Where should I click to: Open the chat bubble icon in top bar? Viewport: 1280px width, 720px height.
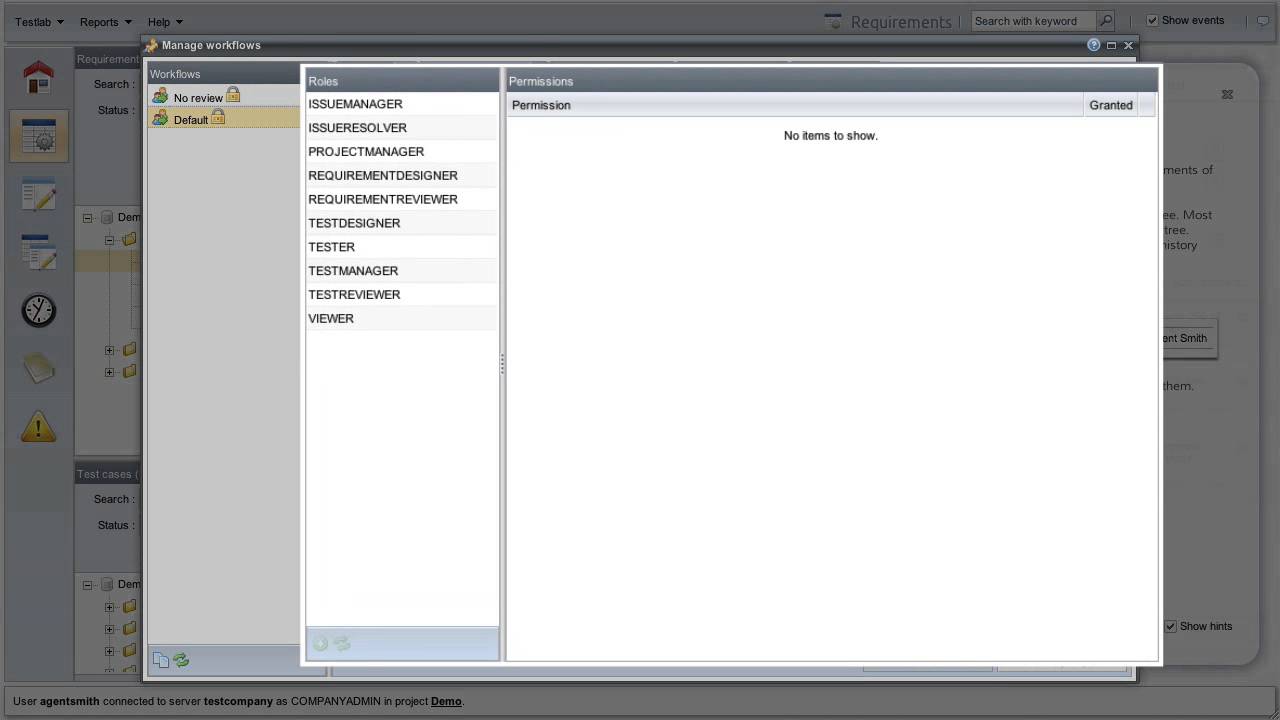pyautogui.click(x=1263, y=21)
